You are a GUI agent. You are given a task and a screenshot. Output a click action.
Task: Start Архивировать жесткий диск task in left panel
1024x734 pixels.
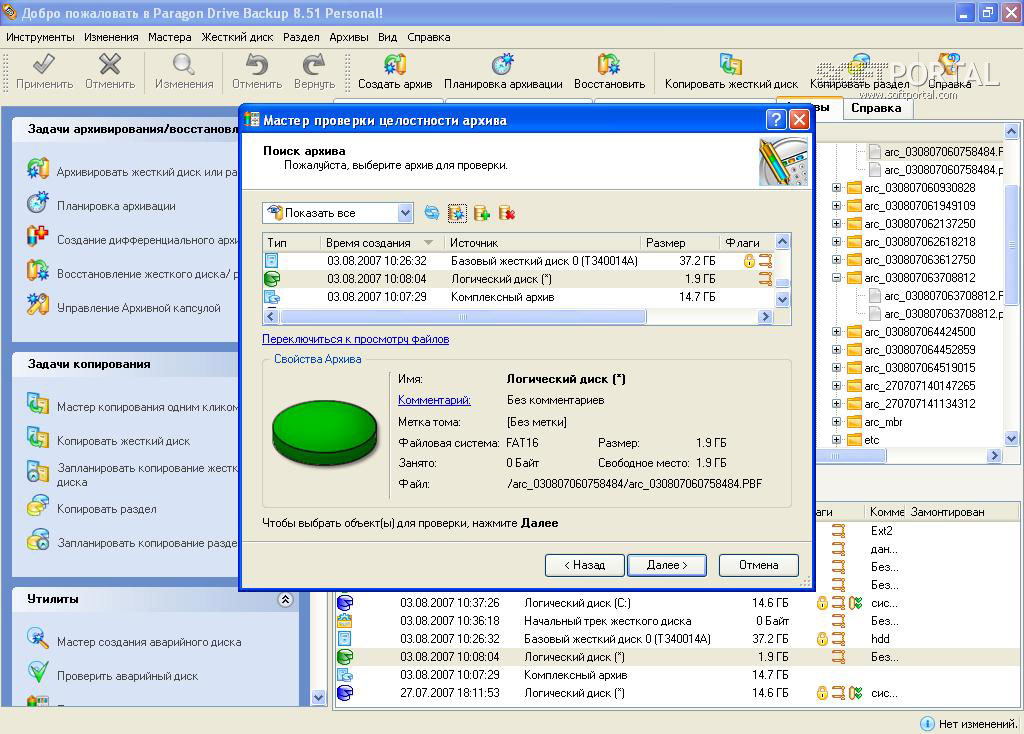(133, 171)
